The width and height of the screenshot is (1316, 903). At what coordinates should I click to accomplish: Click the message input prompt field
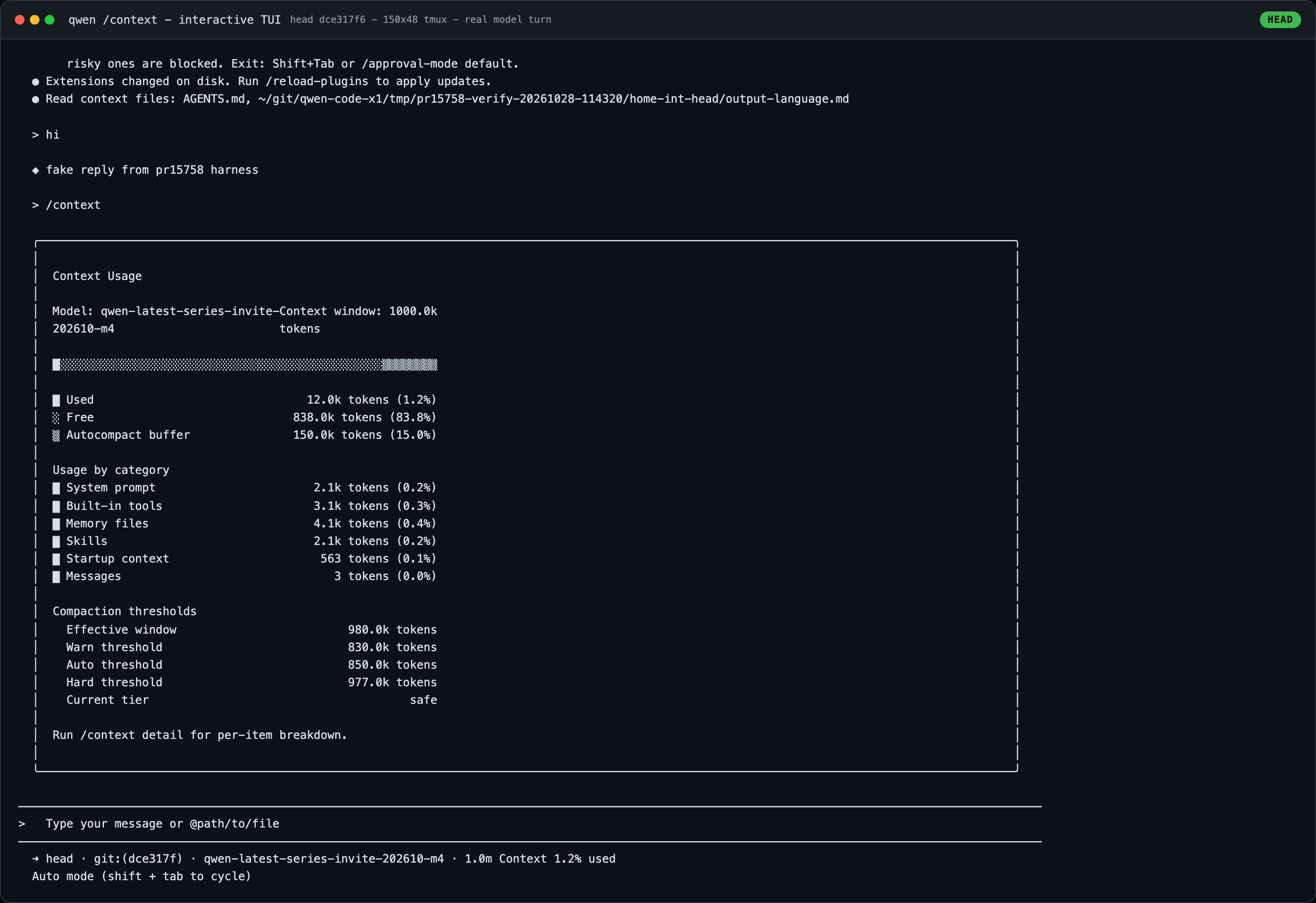[x=529, y=824]
